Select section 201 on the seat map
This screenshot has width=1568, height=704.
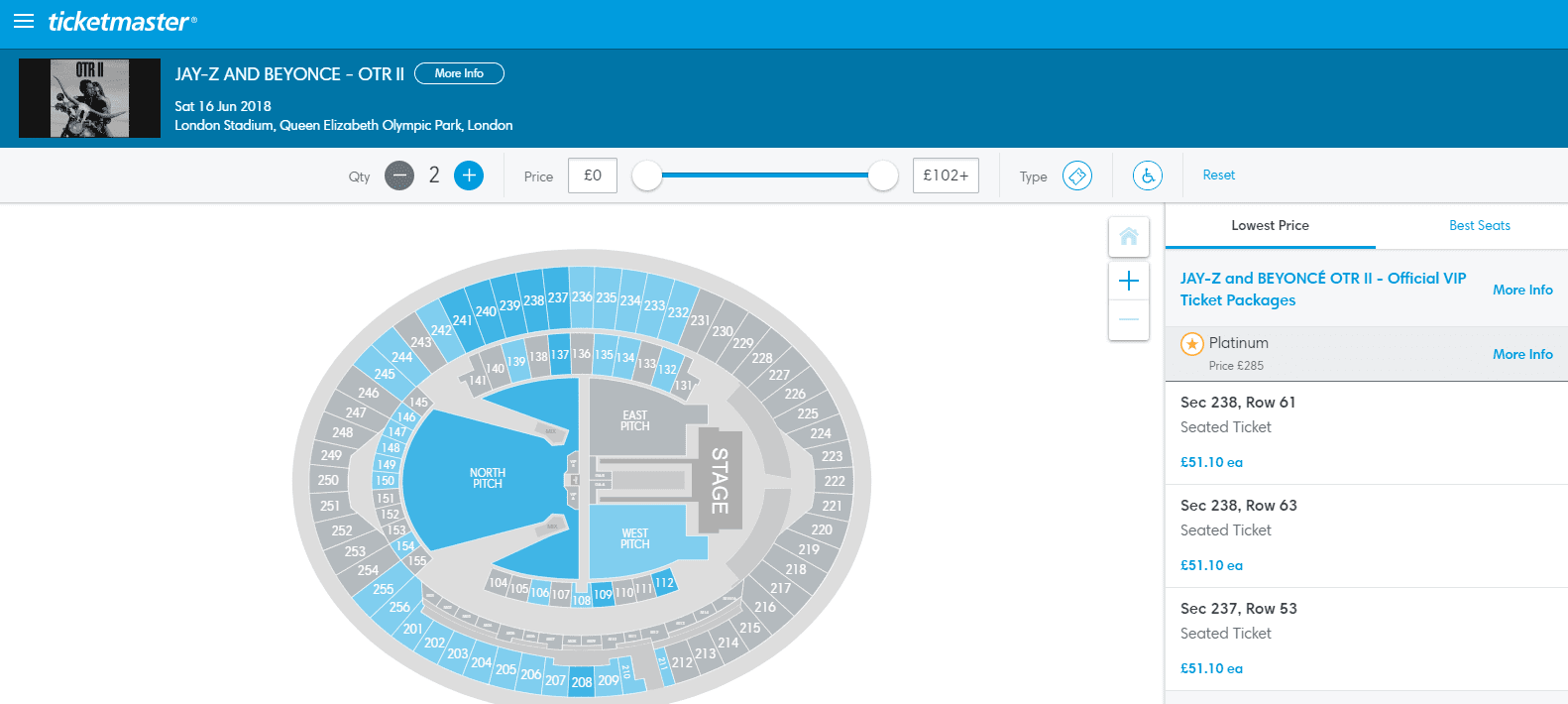click(x=413, y=629)
